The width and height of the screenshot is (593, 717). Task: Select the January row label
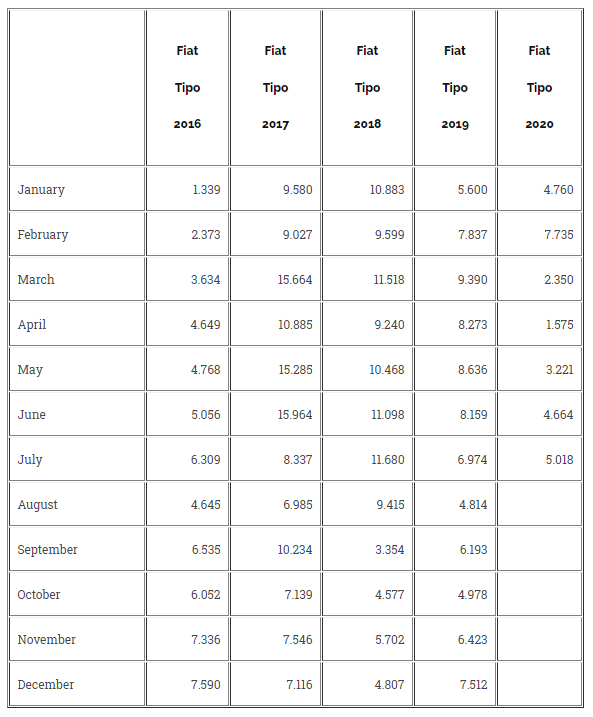coord(41,190)
